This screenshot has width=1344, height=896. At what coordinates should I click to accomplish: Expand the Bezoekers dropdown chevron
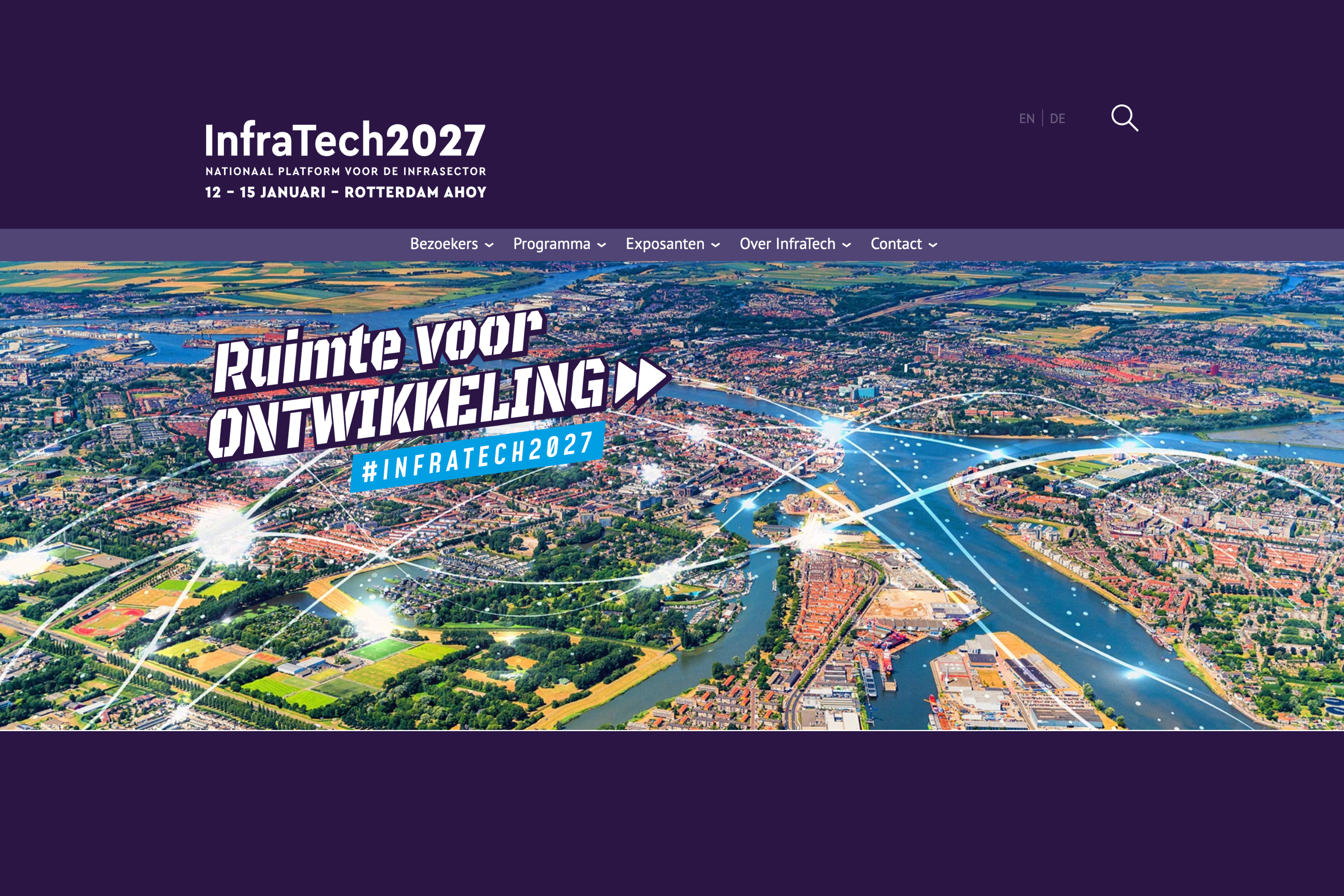point(489,245)
